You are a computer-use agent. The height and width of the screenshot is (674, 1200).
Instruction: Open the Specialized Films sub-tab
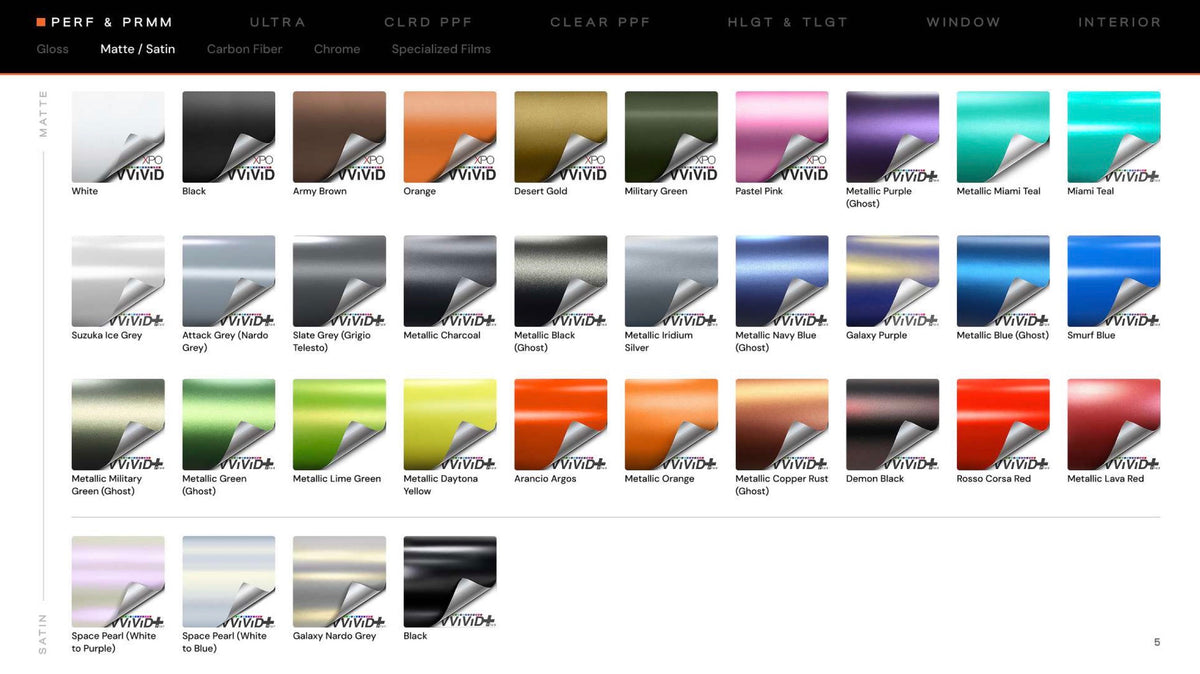click(441, 49)
